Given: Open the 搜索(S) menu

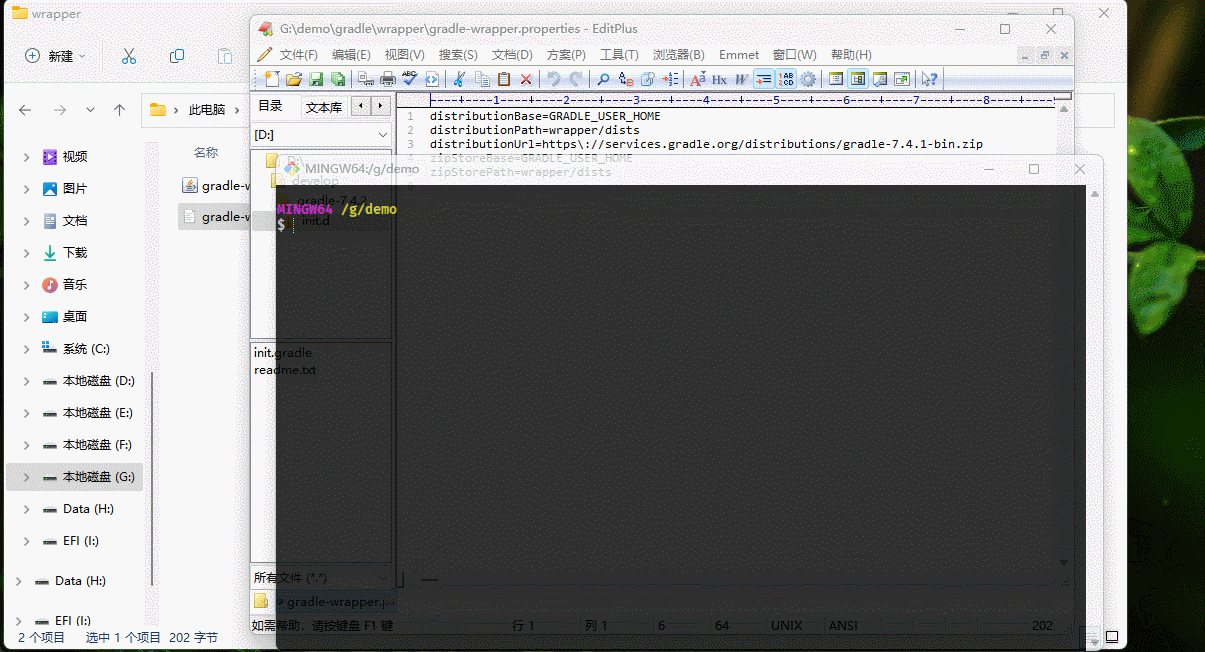Looking at the screenshot, I should (x=458, y=55).
